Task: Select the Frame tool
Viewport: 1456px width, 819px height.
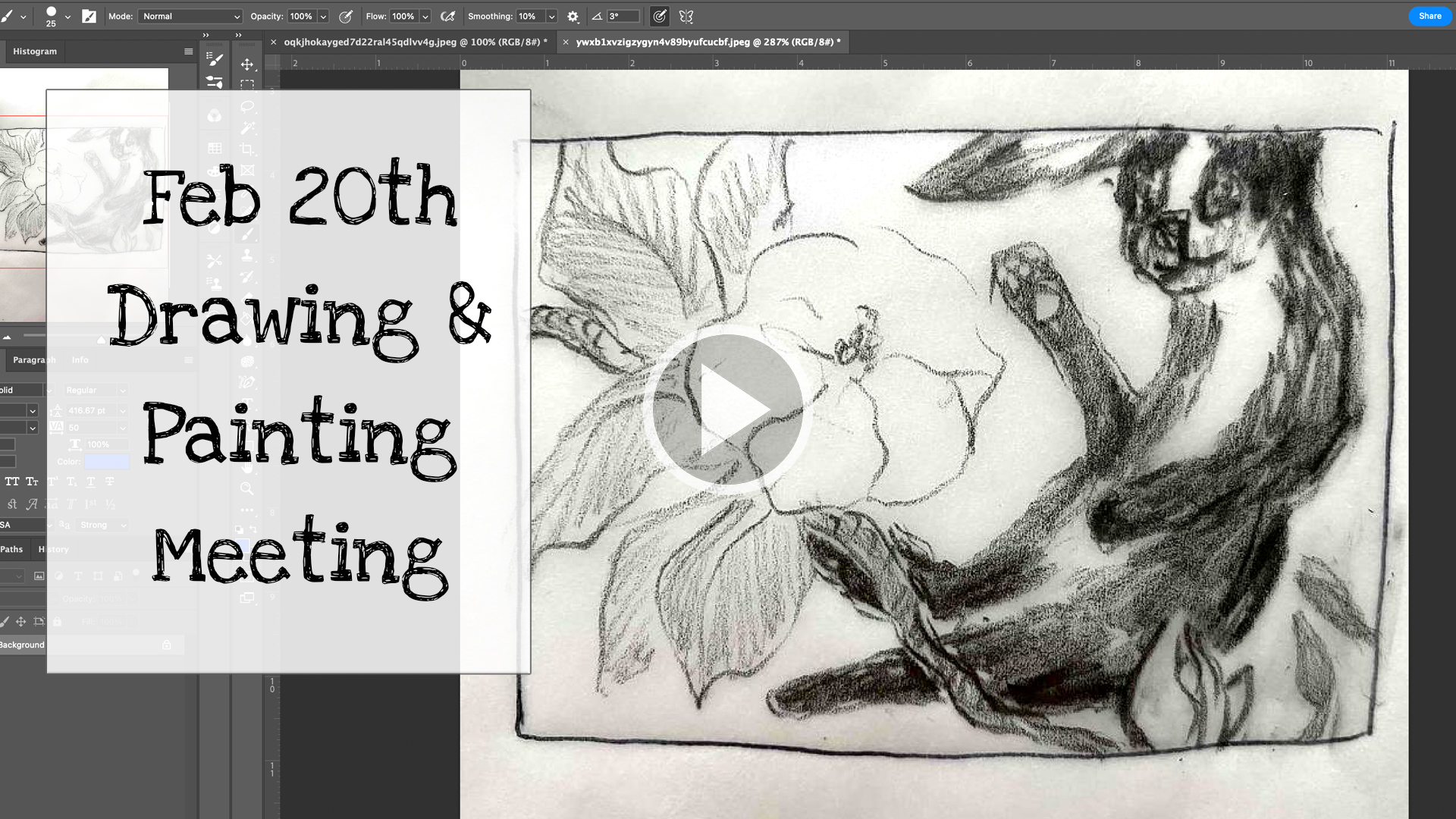Action: tap(247, 171)
